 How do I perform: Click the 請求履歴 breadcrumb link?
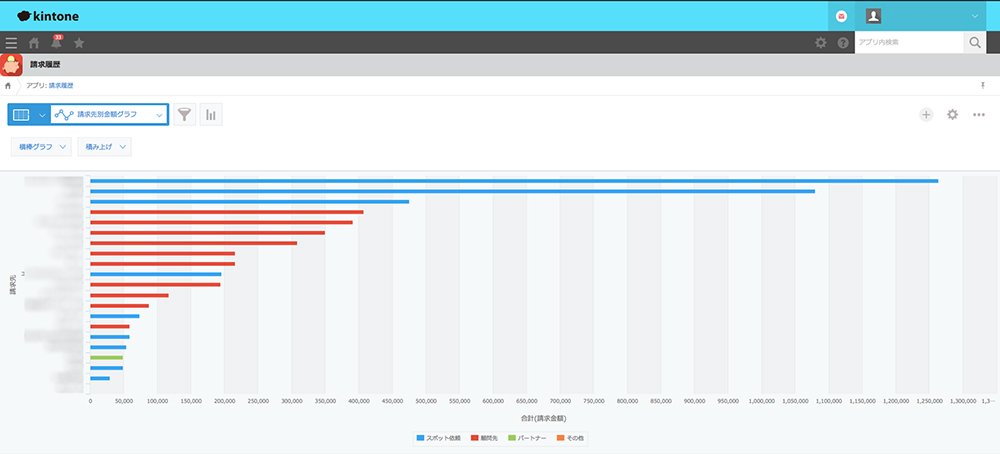click(x=61, y=85)
